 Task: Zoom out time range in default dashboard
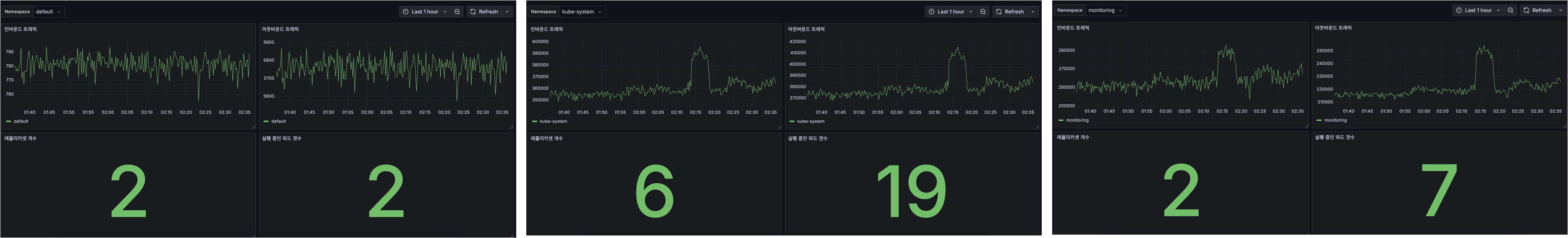click(457, 11)
